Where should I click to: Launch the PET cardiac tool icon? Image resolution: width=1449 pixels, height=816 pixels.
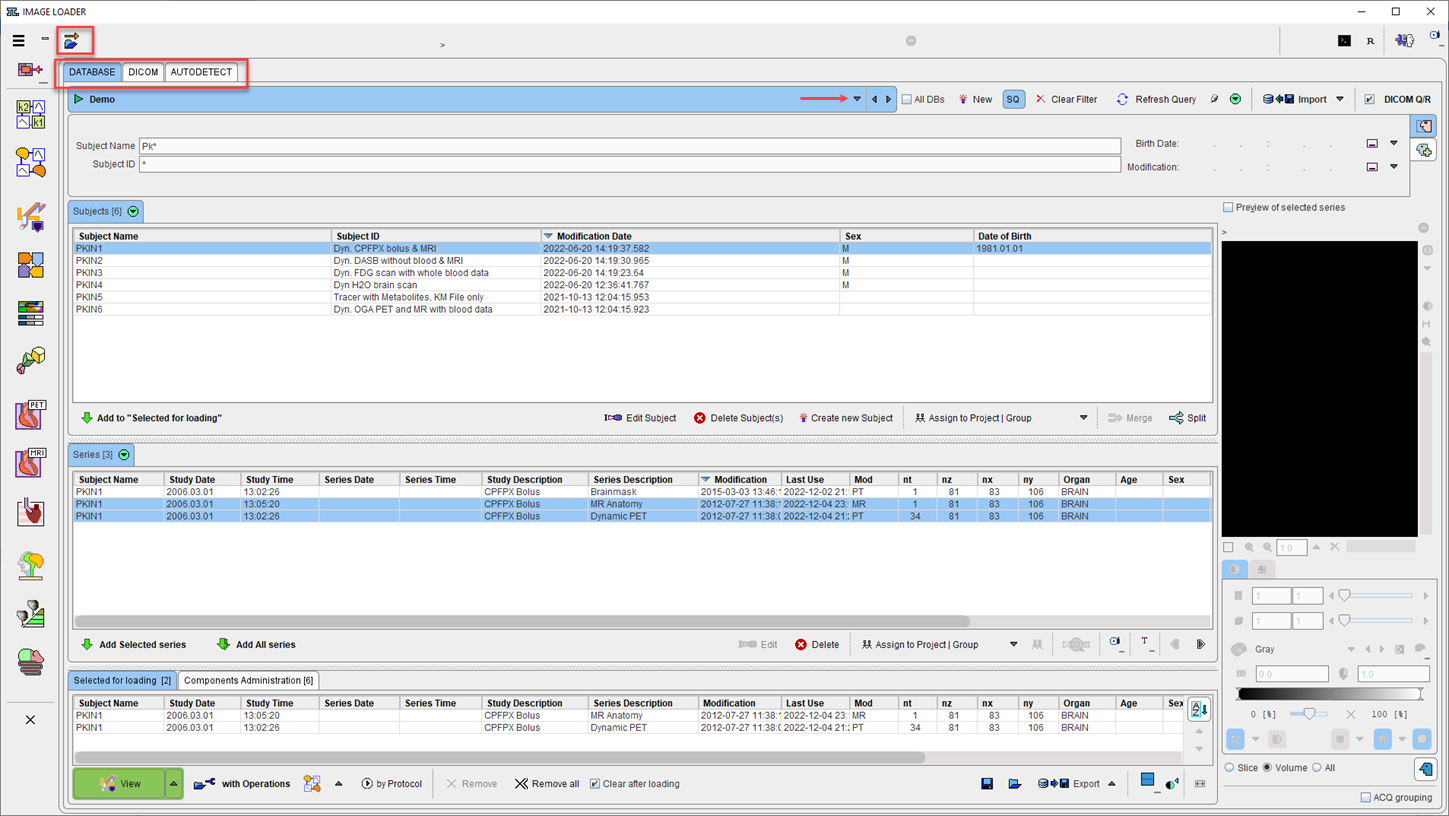coord(31,414)
